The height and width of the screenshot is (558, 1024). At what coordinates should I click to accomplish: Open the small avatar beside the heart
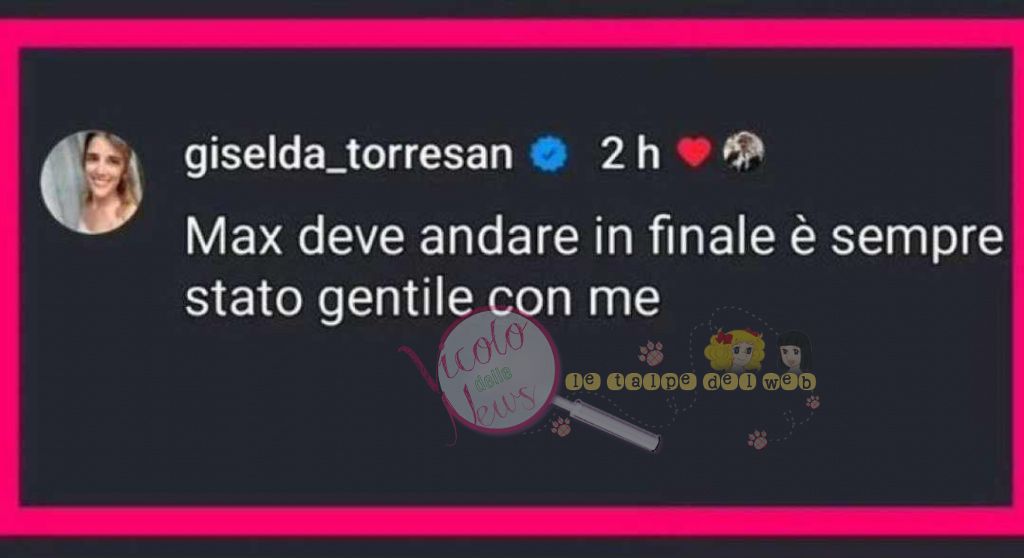(x=743, y=152)
